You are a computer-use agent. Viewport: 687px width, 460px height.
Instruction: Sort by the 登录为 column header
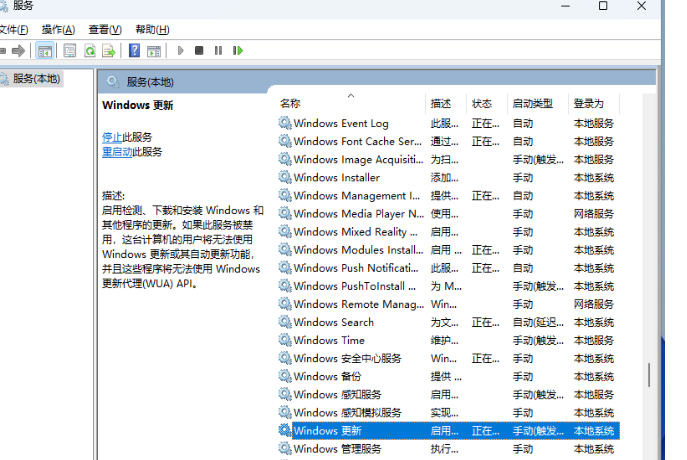pos(594,103)
